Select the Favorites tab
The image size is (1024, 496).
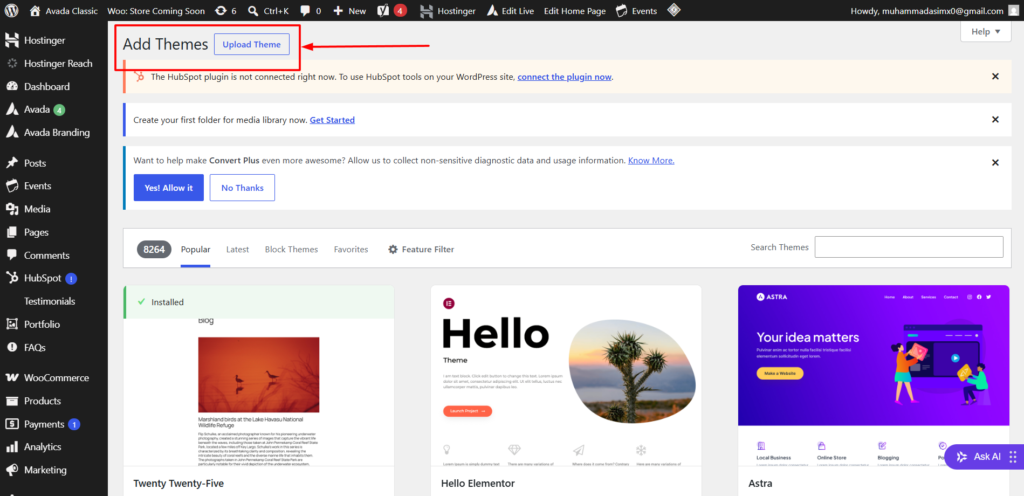point(351,249)
